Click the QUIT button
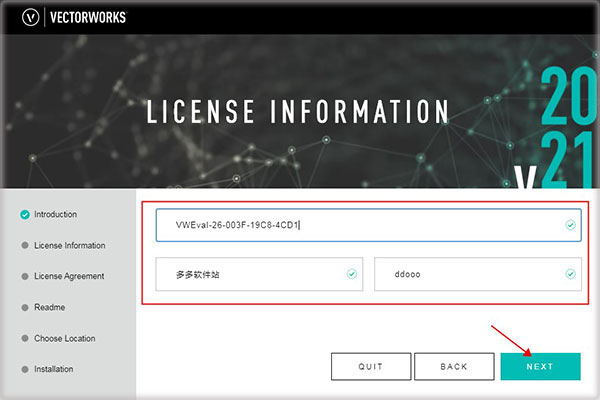The width and height of the screenshot is (600, 400). (x=371, y=366)
